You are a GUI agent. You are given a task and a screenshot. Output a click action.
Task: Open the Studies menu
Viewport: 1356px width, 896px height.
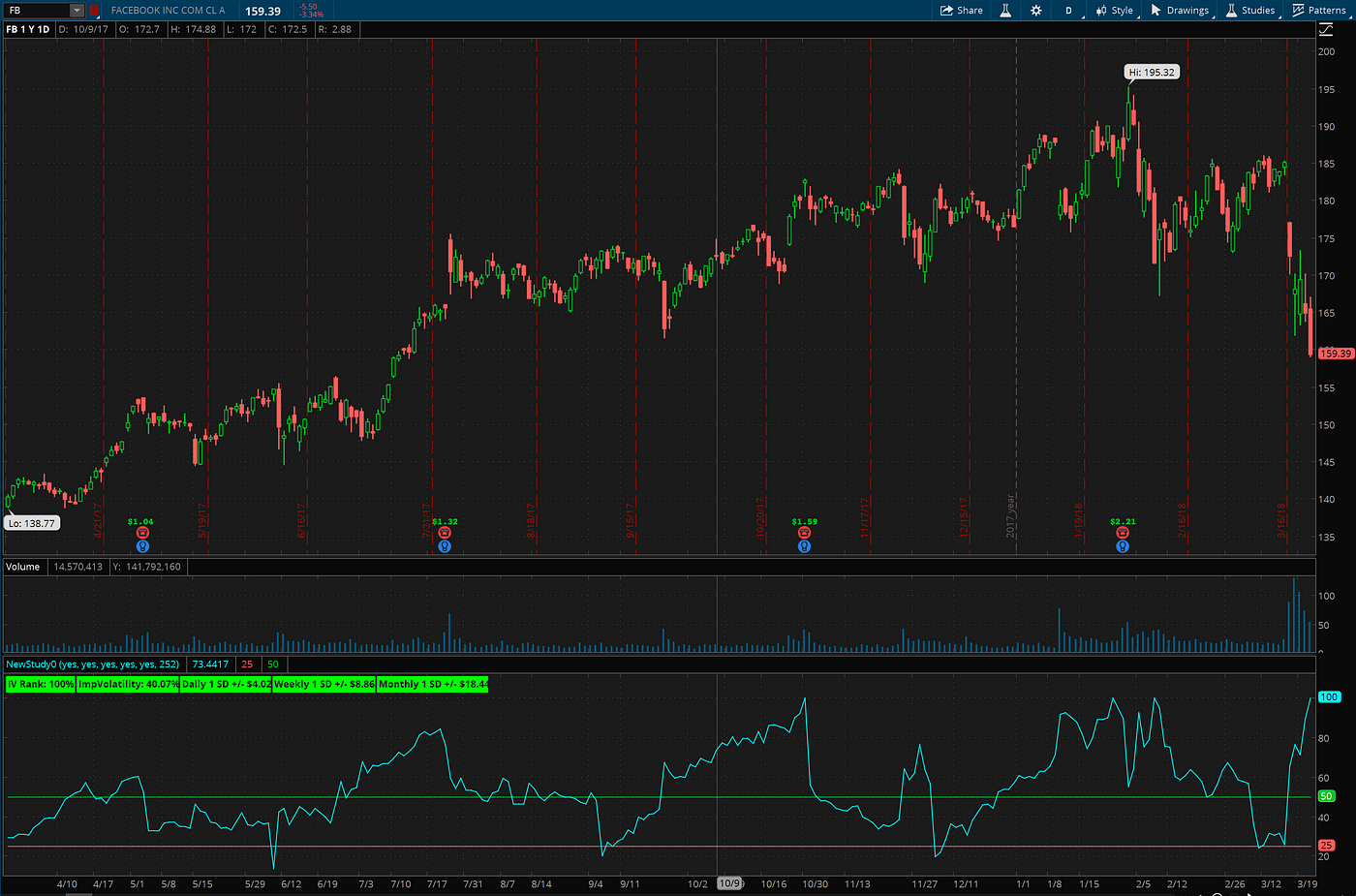tap(1250, 11)
